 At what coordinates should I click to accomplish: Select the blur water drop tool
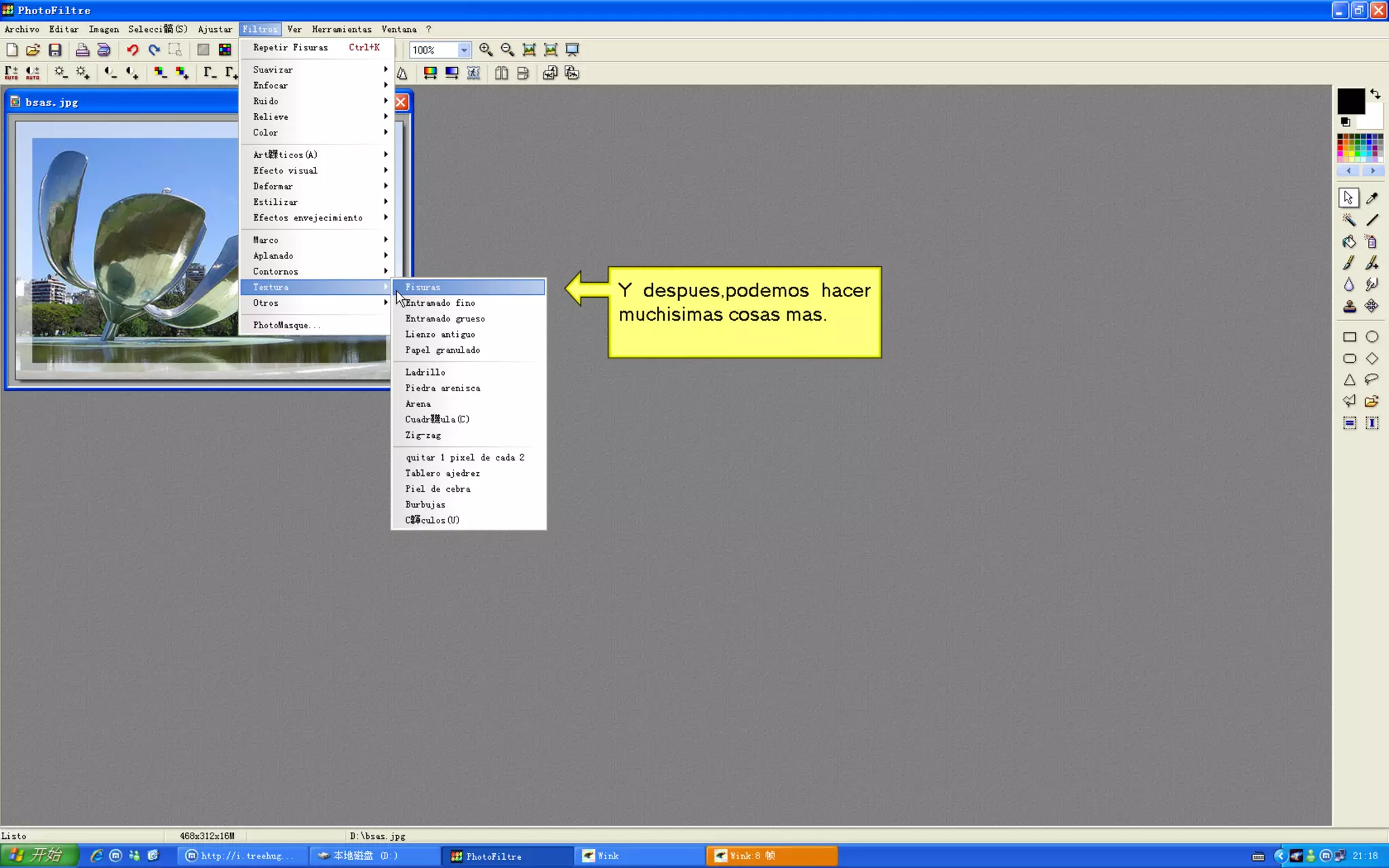pyautogui.click(x=1349, y=285)
